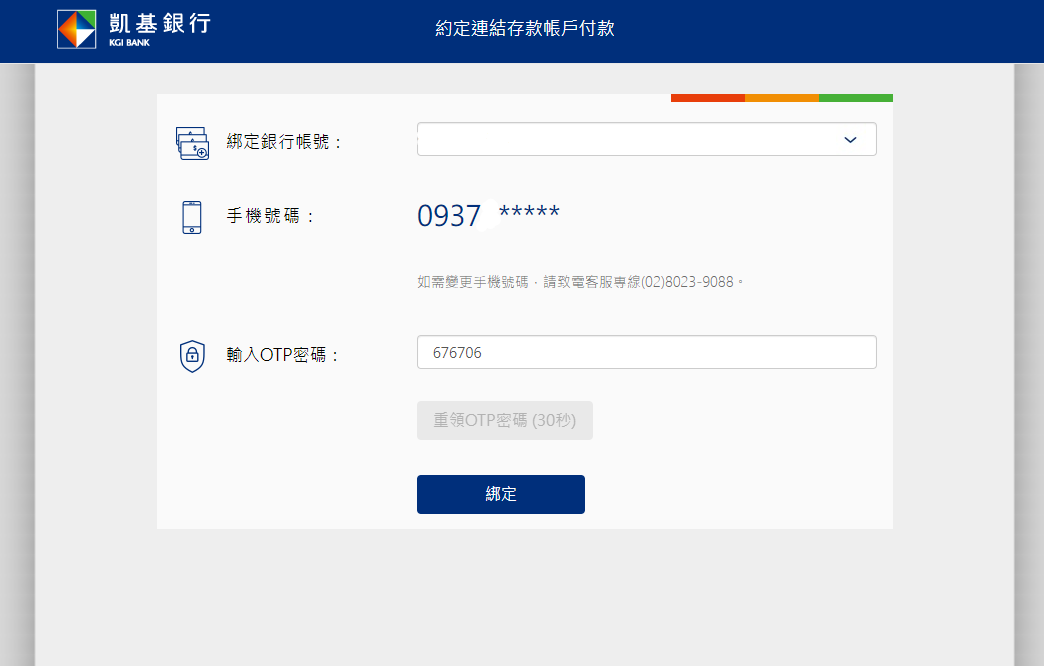Click the dropdown chevron arrow
The image size is (1044, 666).
click(850, 140)
